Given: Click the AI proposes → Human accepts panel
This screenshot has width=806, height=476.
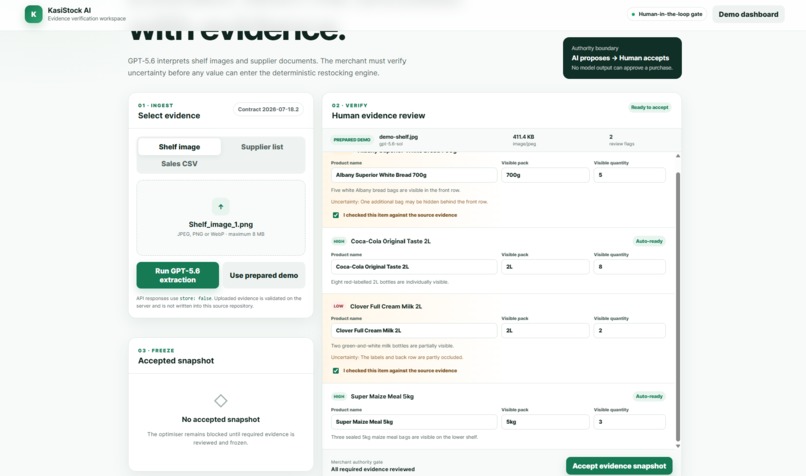Looking at the screenshot, I should 622,58.
